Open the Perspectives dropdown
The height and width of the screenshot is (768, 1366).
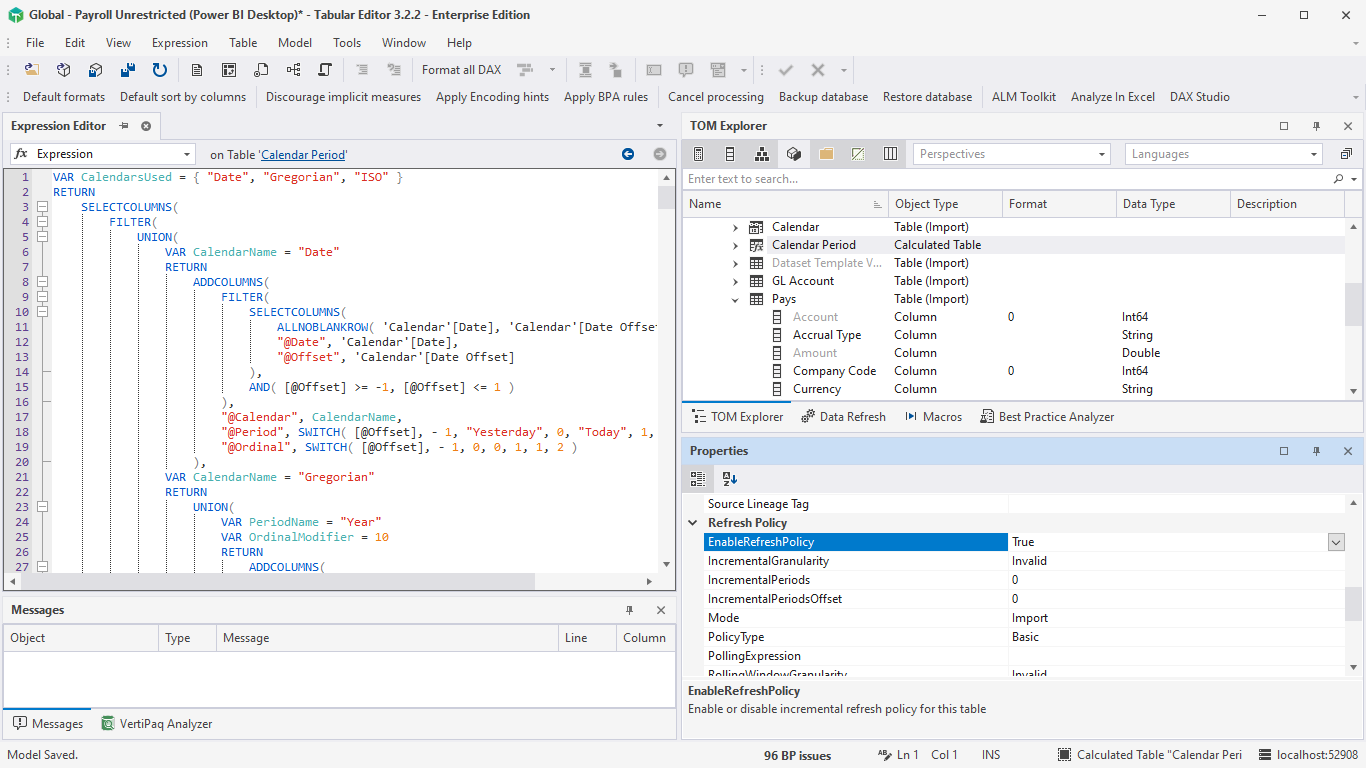[1102, 154]
